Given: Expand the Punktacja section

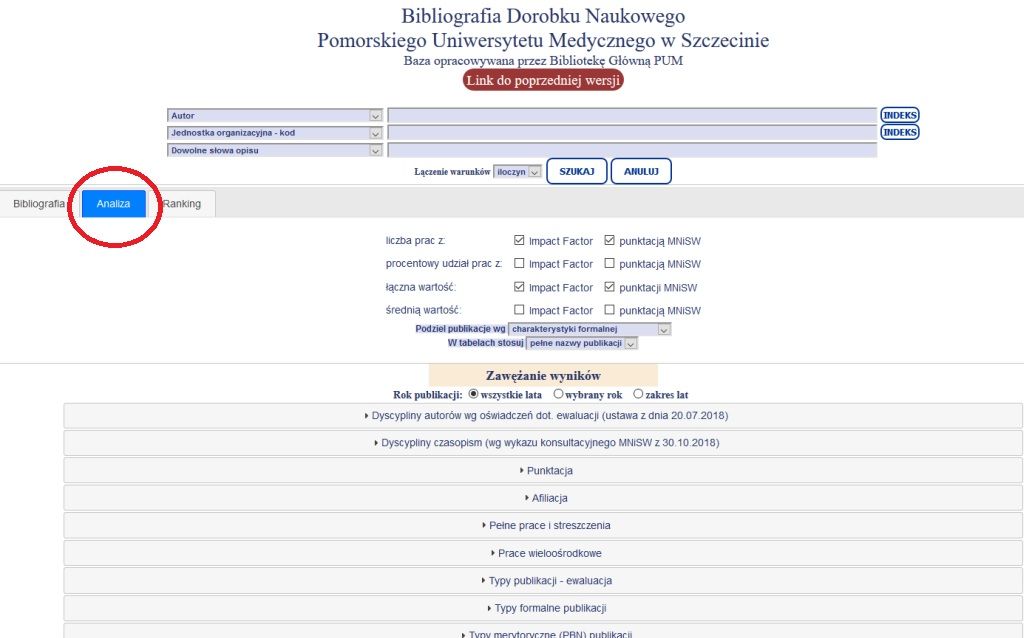Looking at the screenshot, I should 543,470.
